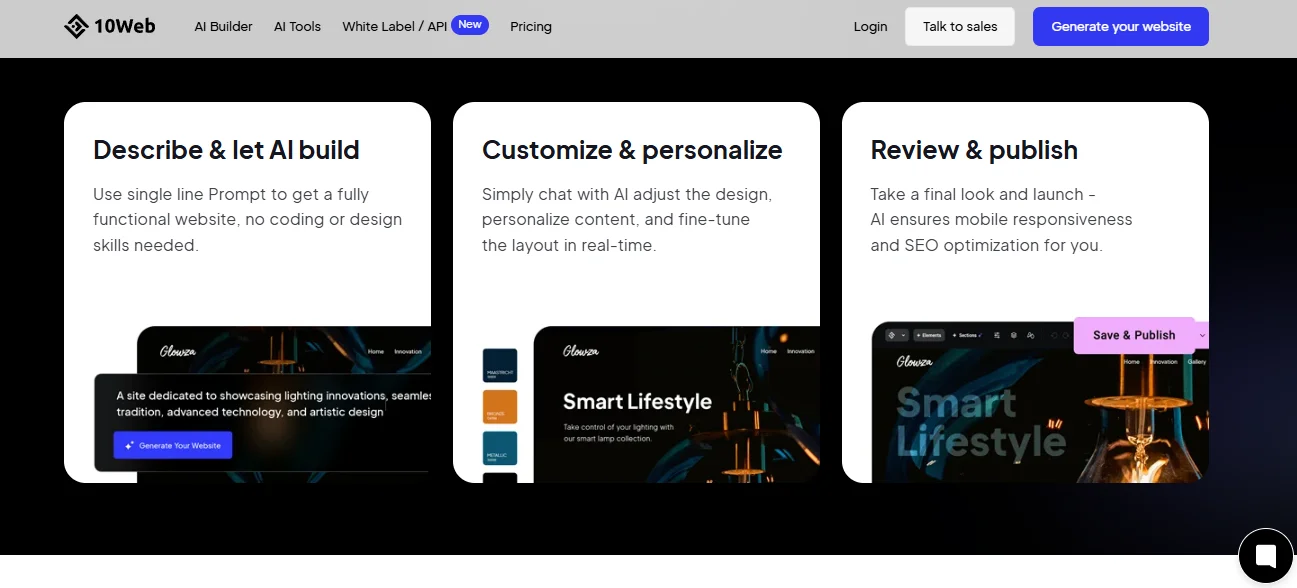Click the 10Web logo

pyautogui.click(x=110, y=27)
